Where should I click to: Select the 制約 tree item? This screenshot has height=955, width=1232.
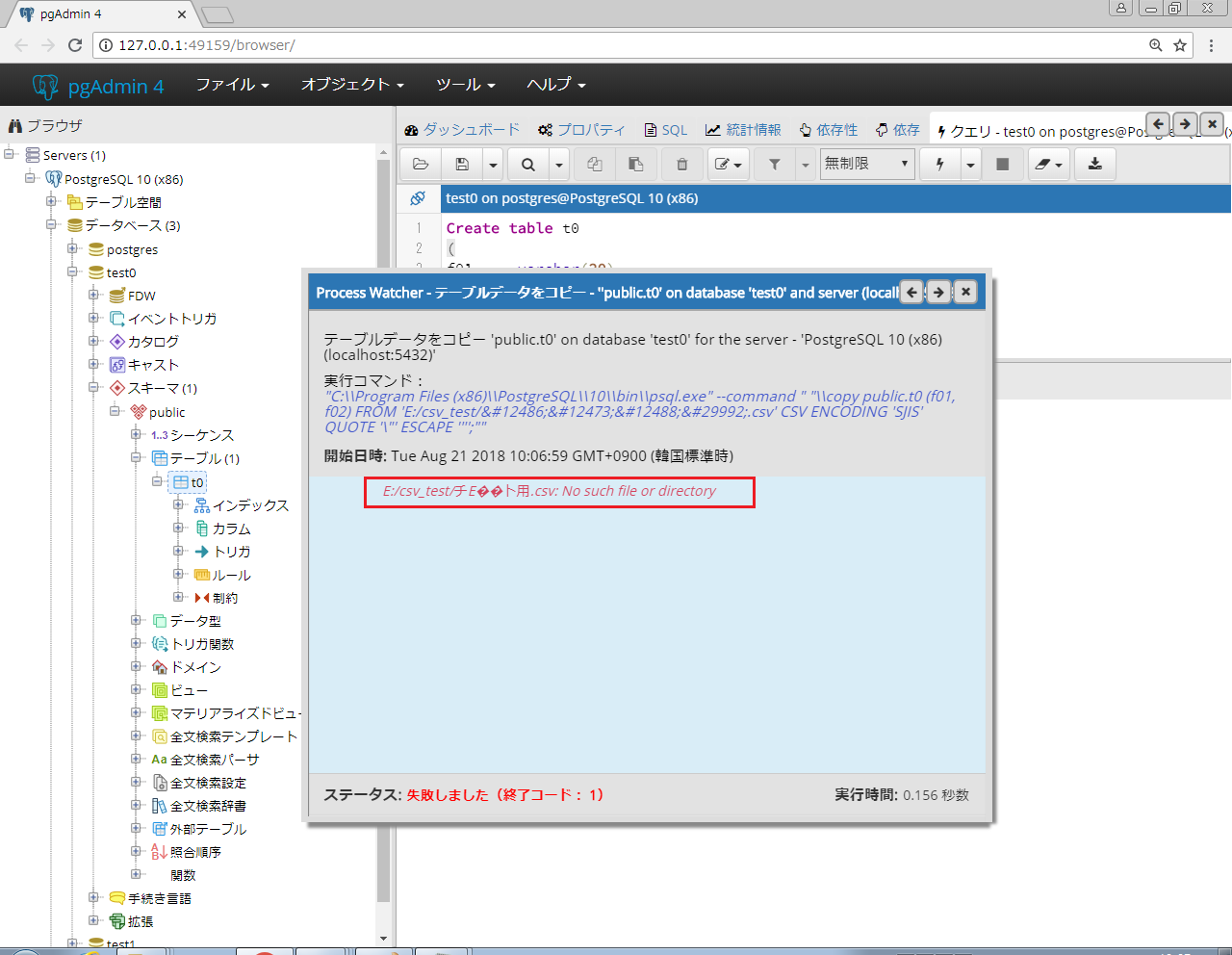tap(225, 598)
